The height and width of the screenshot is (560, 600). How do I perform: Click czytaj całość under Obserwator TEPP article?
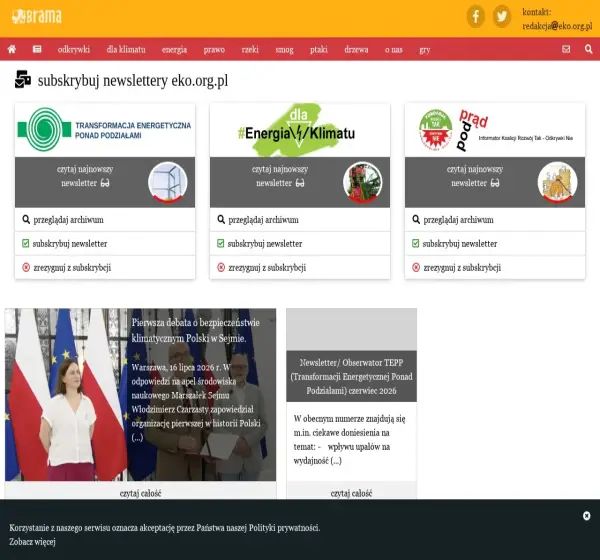tap(351, 493)
